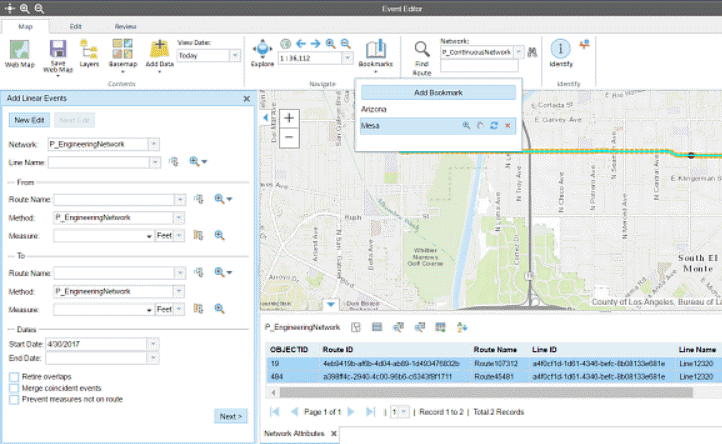The width and height of the screenshot is (722, 444).
Task: Activate the Identify tool
Action: [561, 52]
